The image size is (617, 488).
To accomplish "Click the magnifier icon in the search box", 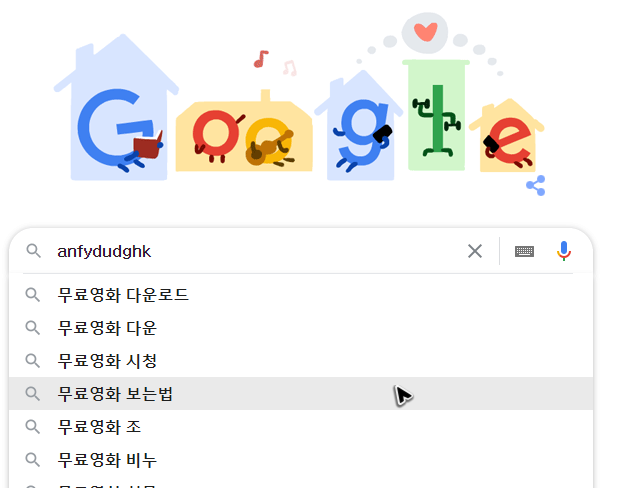I will coord(33,251).
